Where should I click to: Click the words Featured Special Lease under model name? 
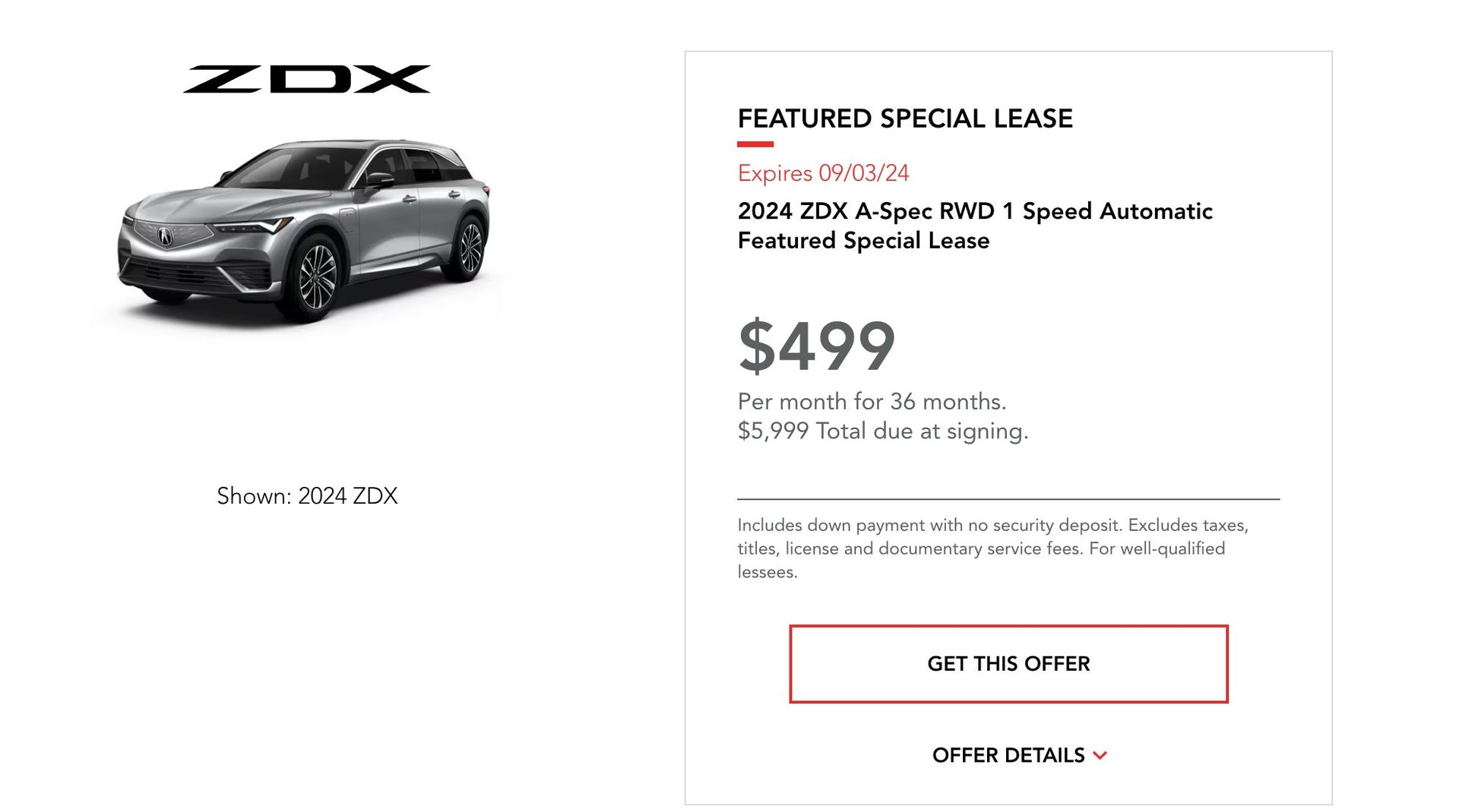863,241
